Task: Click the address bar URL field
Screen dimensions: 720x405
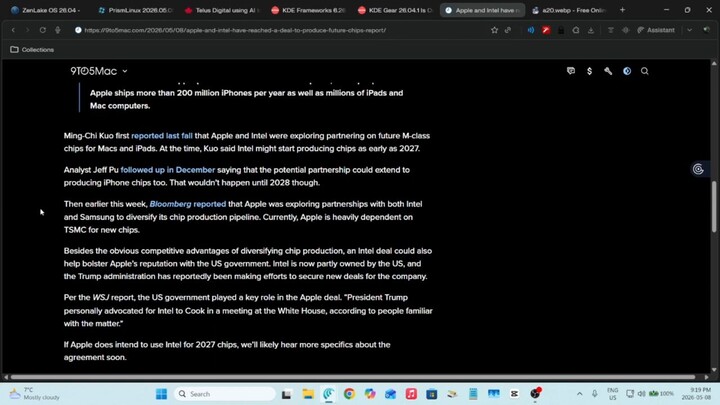Action: (x=235, y=30)
